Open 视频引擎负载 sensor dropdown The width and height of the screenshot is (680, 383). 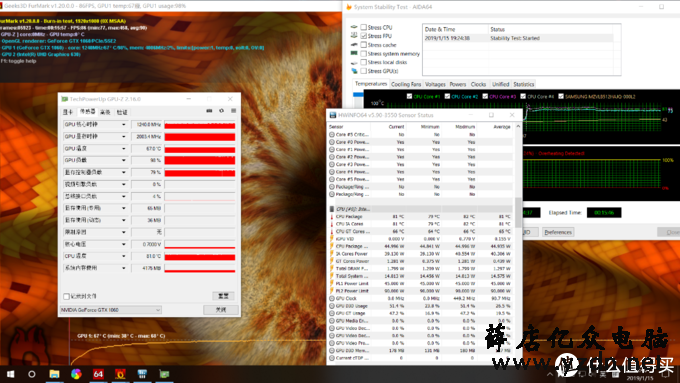(x=124, y=185)
